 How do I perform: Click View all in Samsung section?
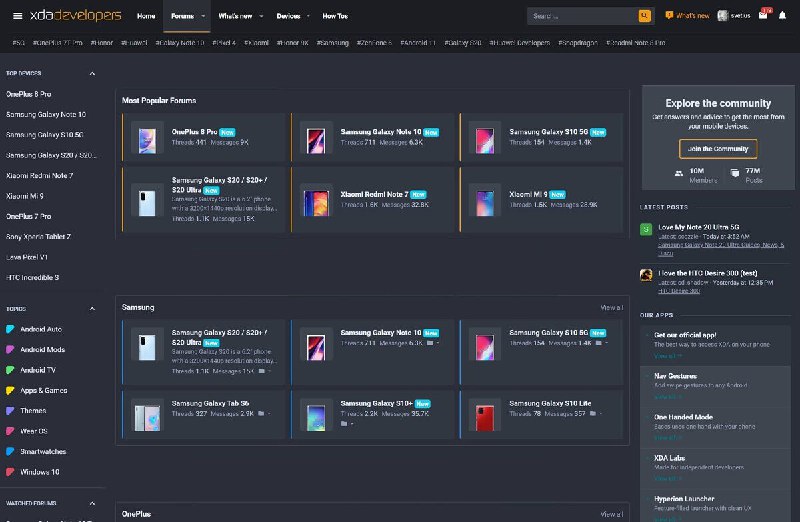tap(611, 308)
